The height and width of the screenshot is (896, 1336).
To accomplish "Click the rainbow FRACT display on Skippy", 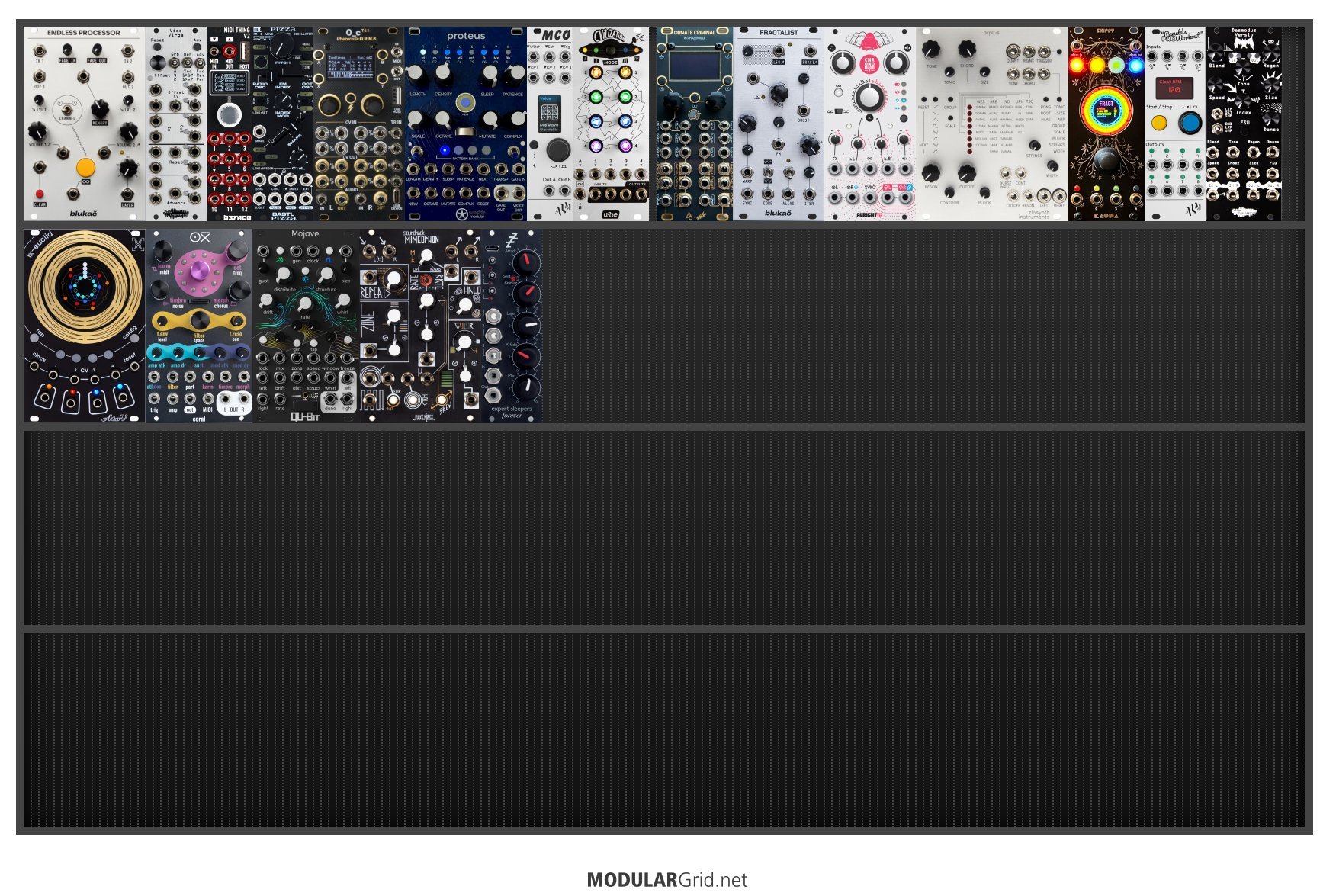I will pyautogui.click(x=1106, y=109).
